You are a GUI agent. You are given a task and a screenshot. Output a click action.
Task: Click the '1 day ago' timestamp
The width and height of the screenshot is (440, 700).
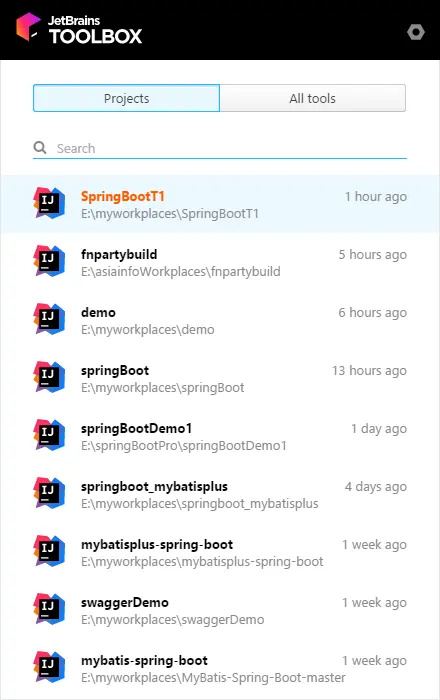coord(379,429)
